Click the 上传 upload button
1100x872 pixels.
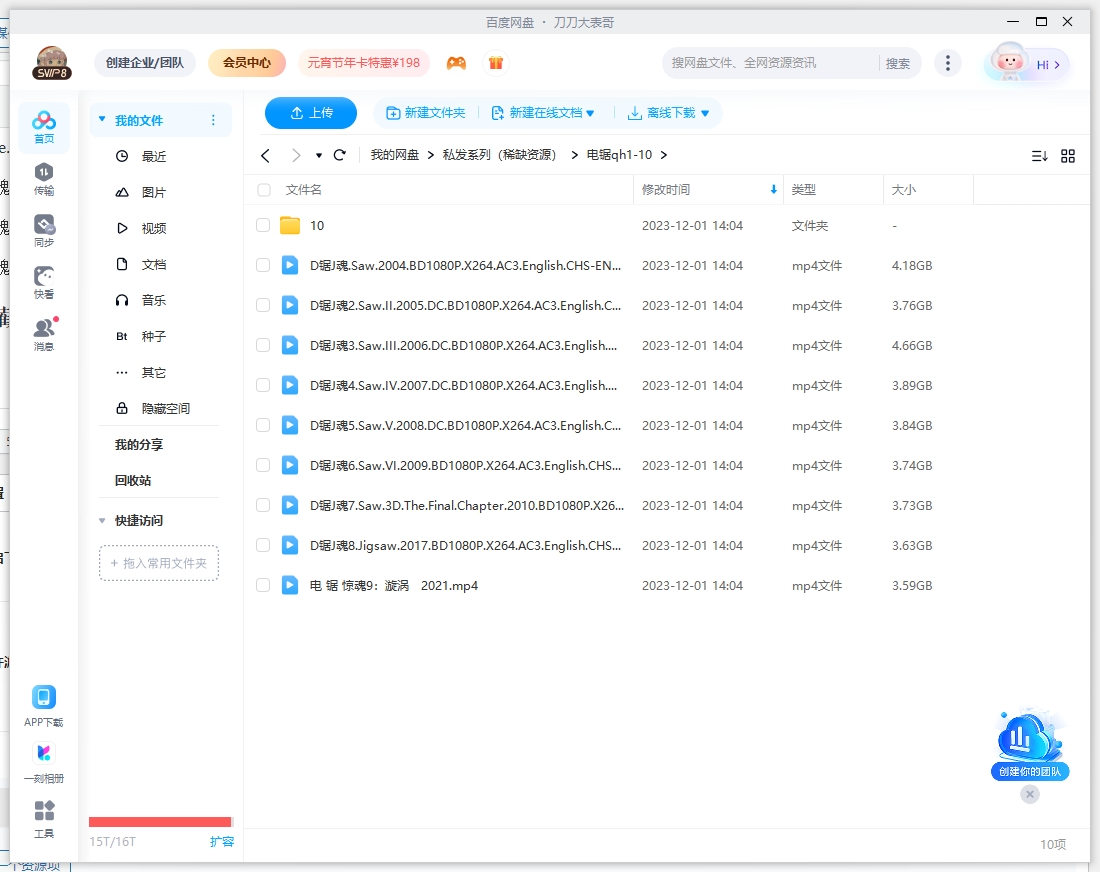pos(310,113)
